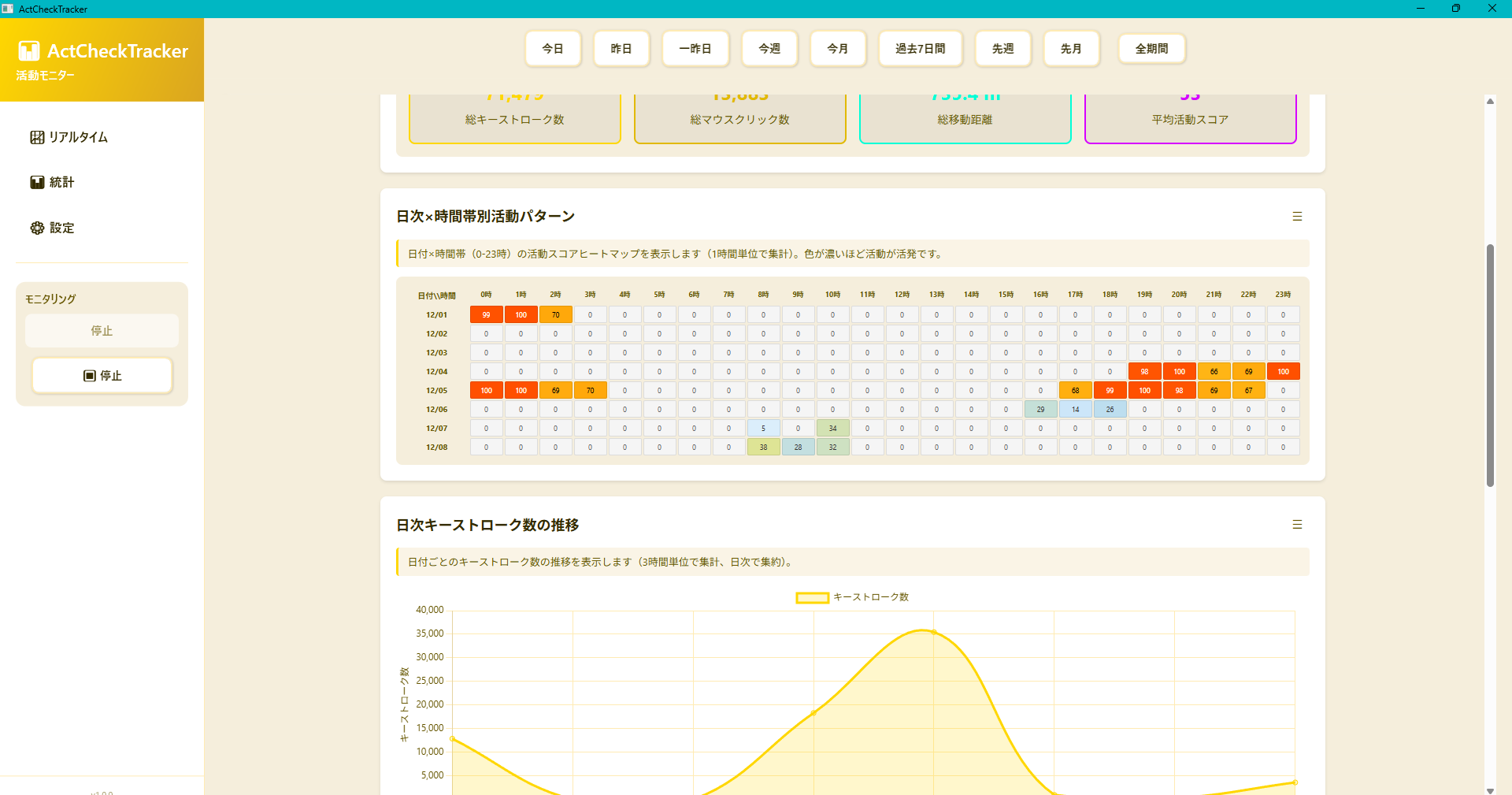Stop monitoring using the 停止 control
The image size is (1512, 795).
[x=102, y=376]
